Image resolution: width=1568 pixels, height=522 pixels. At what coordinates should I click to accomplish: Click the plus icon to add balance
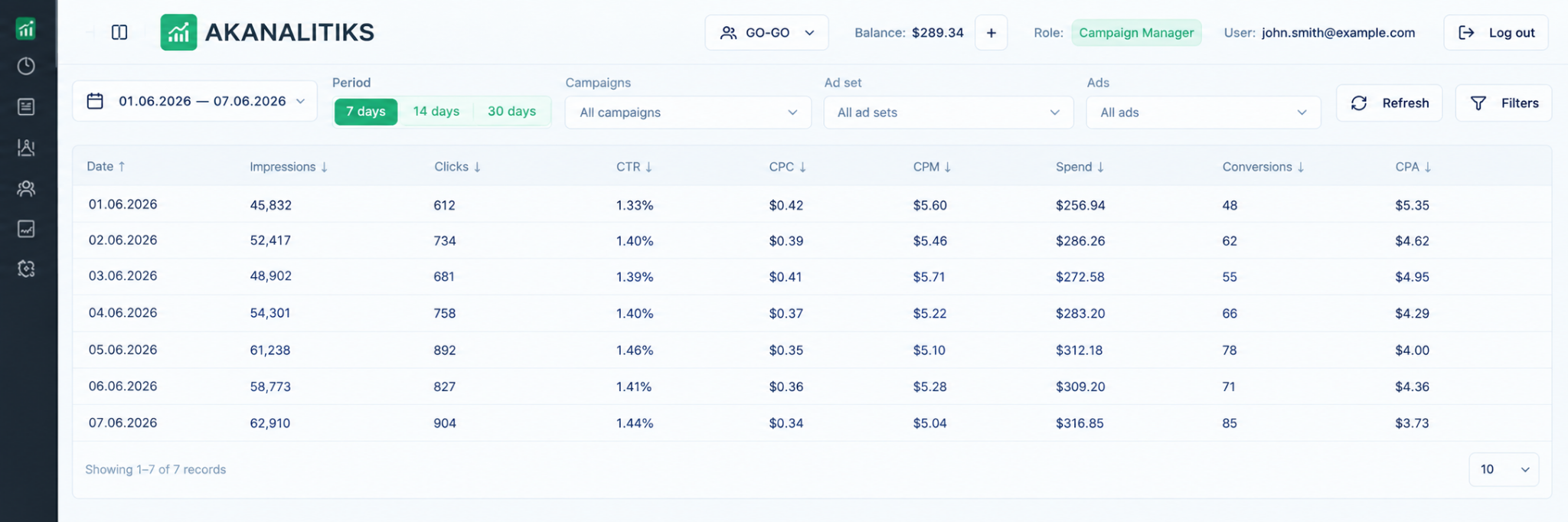click(991, 33)
